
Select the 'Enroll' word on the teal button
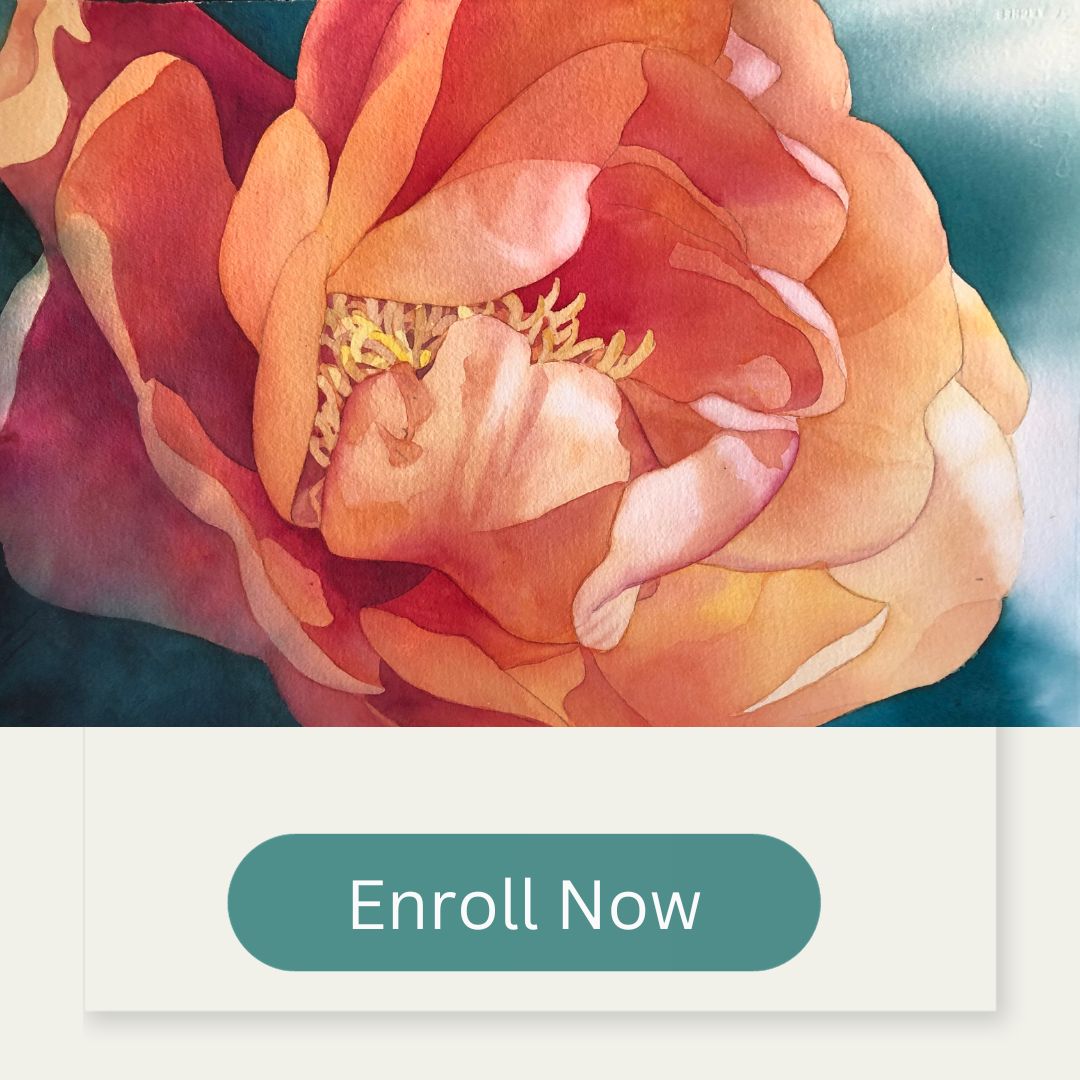[442, 904]
